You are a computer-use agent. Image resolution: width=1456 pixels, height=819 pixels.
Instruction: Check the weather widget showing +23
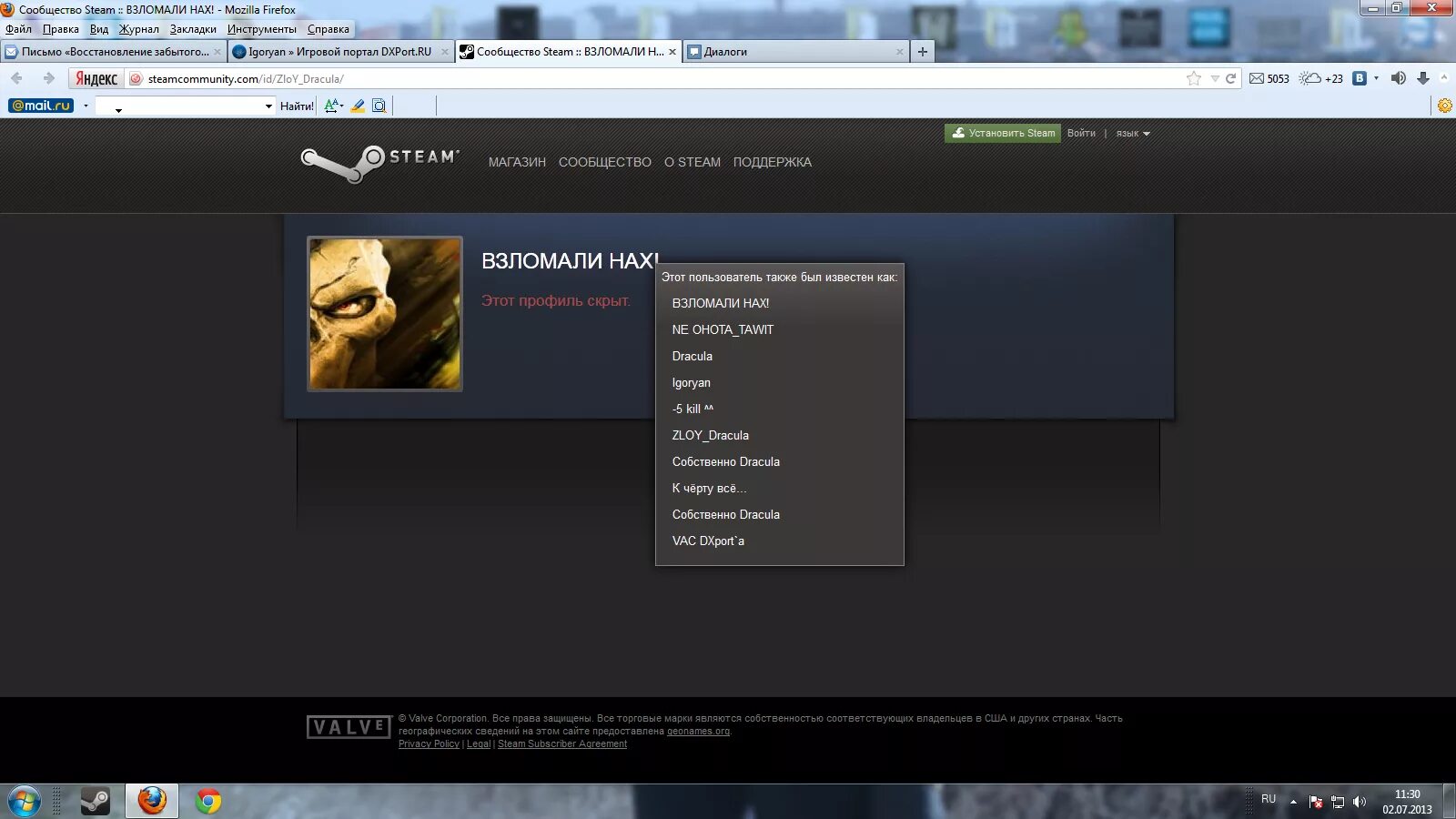tap(1321, 78)
